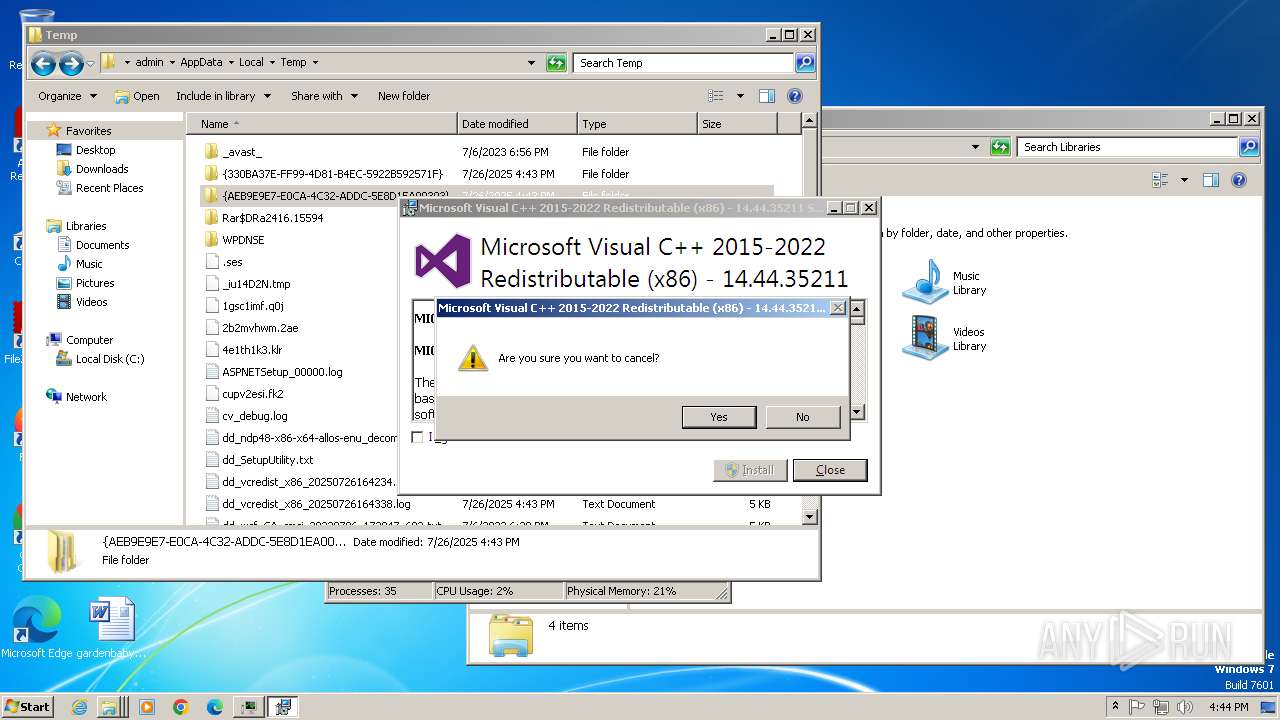Open the Start menu
The width and height of the screenshot is (1280, 720).
[27, 707]
